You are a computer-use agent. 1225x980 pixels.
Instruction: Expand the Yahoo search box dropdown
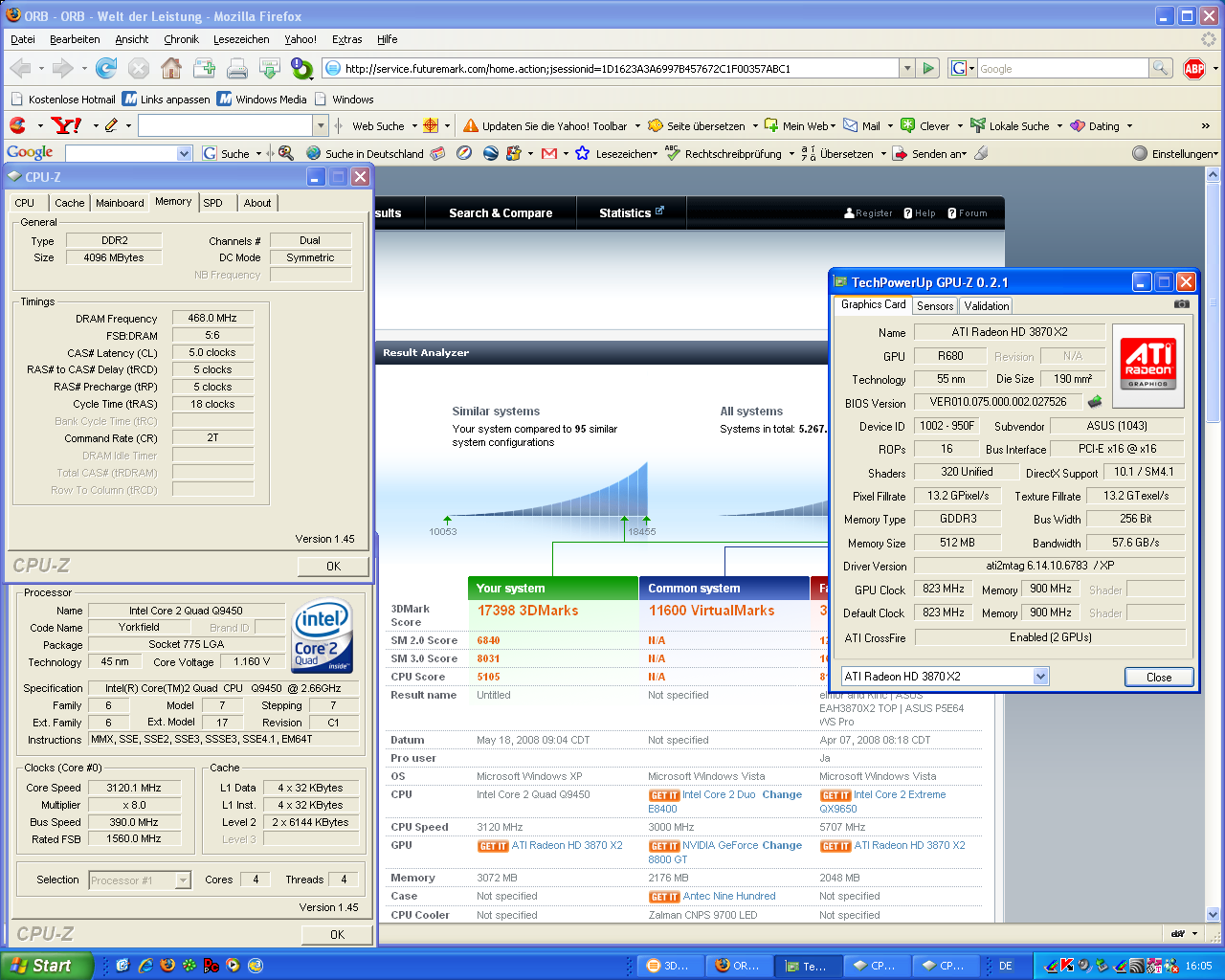pyautogui.click(x=321, y=125)
